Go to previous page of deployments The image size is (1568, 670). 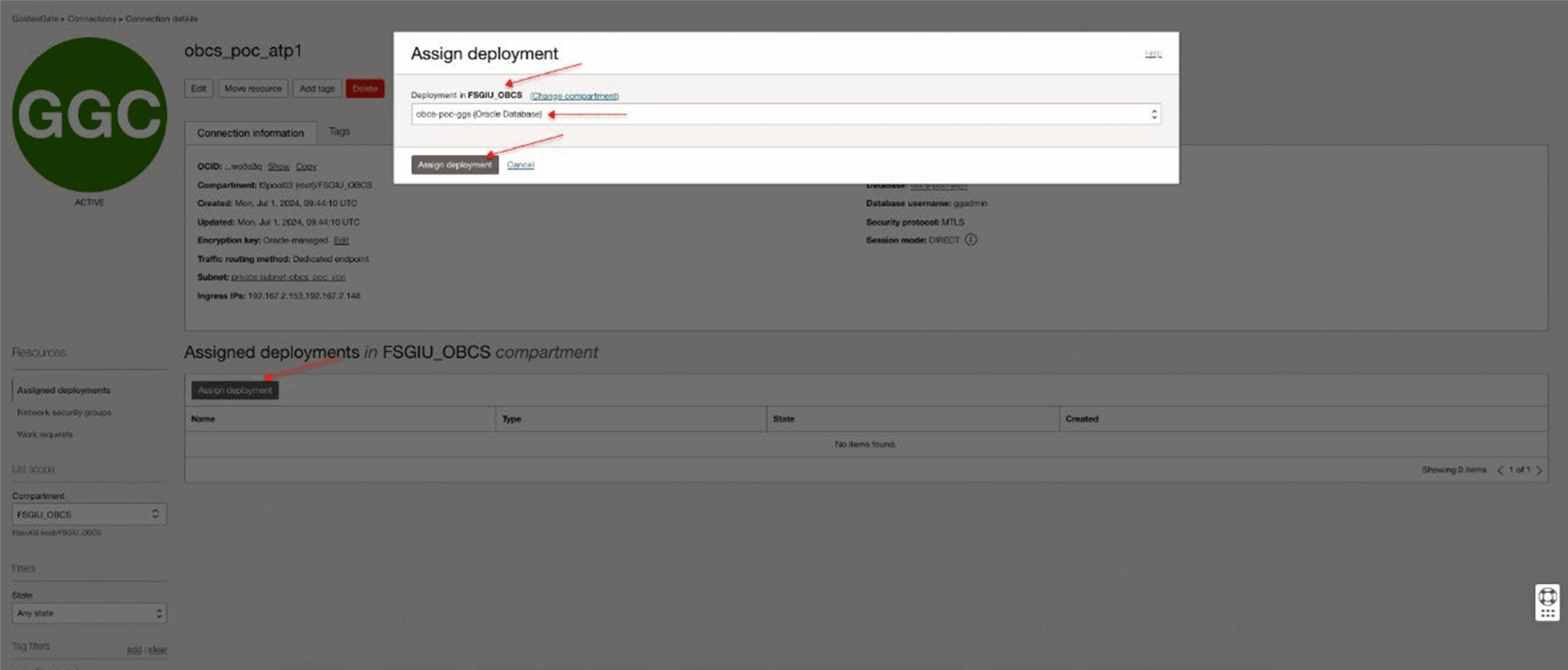[1500, 470]
